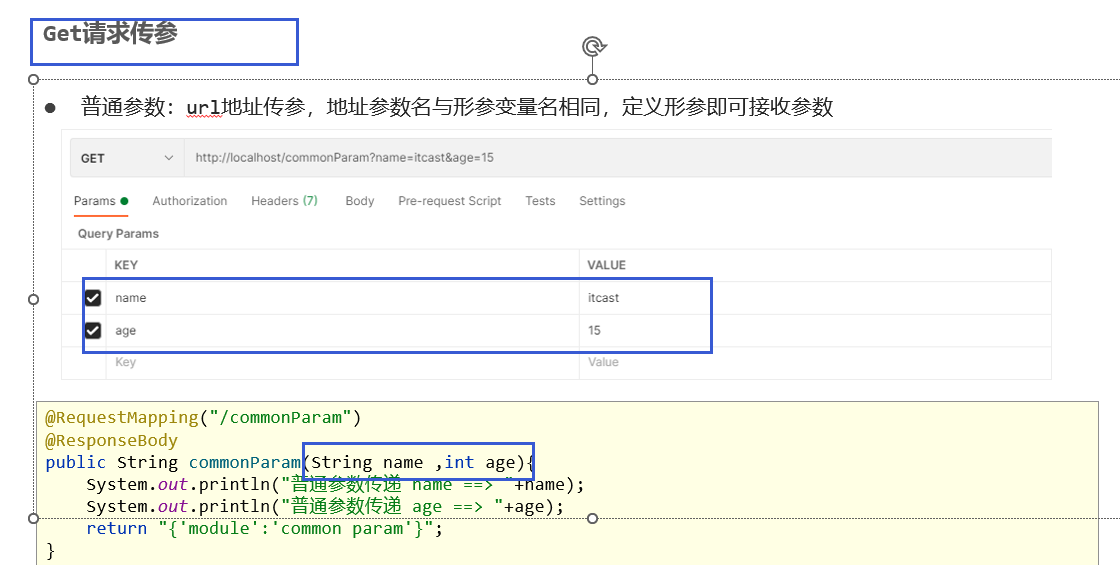Click the rotation handle above the text box
Viewport: 1120px width, 565px height.
click(594, 47)
